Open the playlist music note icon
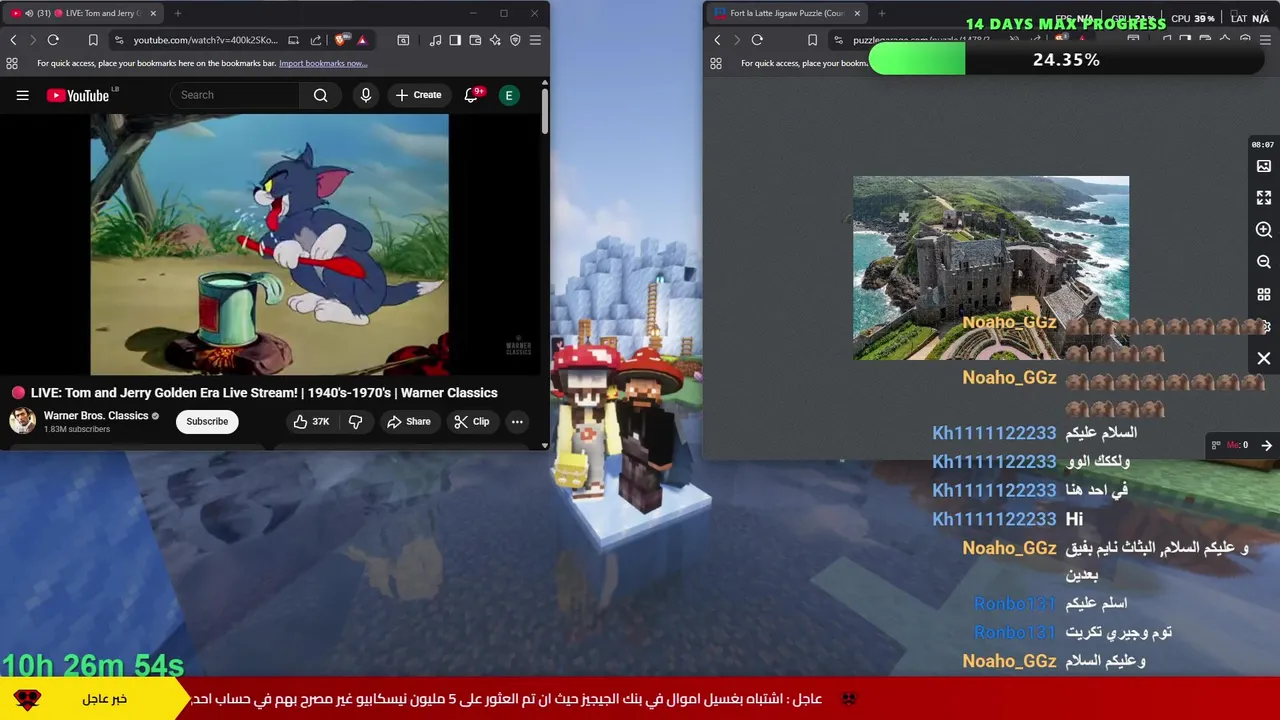Image resolution: width=1280 pixels, height=720 pixels. pos(435,40)
